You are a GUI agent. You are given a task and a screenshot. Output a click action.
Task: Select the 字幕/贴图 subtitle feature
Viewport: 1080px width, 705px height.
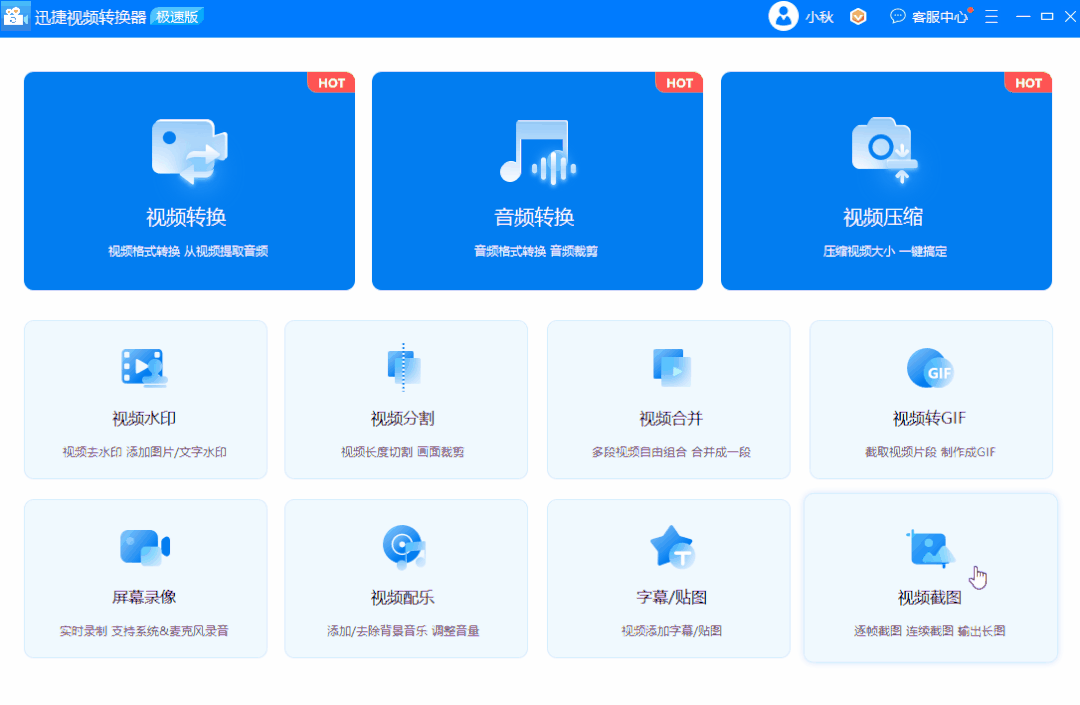pos(668,578)
